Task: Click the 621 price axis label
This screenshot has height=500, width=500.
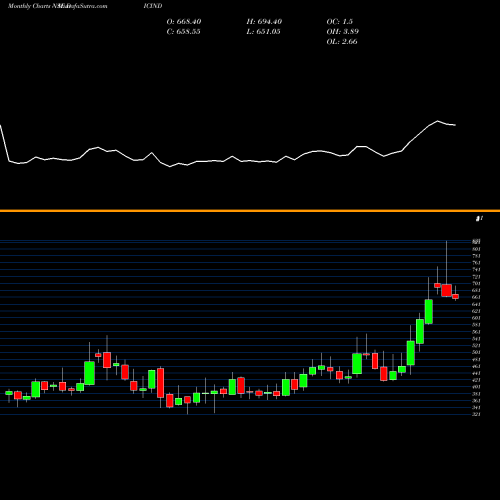Action: point(476,311)
